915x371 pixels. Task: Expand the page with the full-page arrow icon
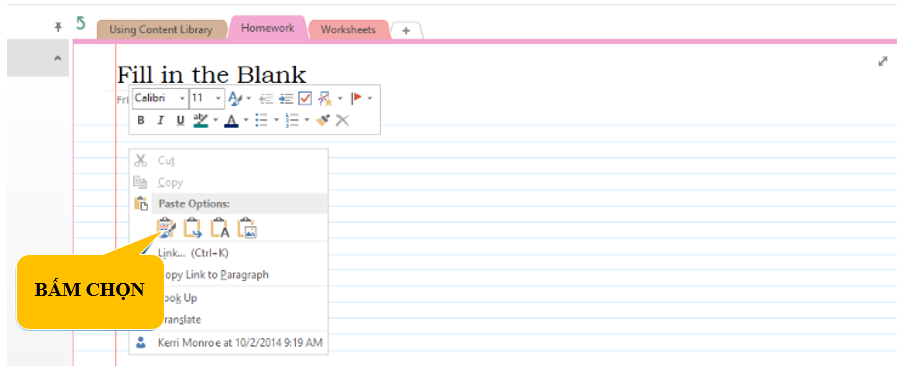883,61
